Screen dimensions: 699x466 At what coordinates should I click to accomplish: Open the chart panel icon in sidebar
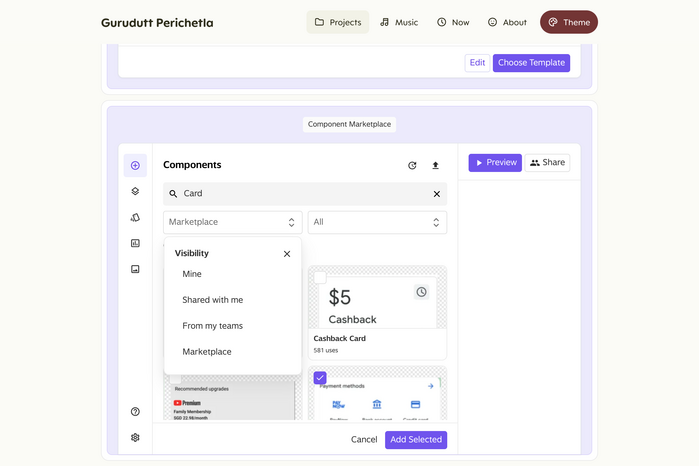[135, 243]
